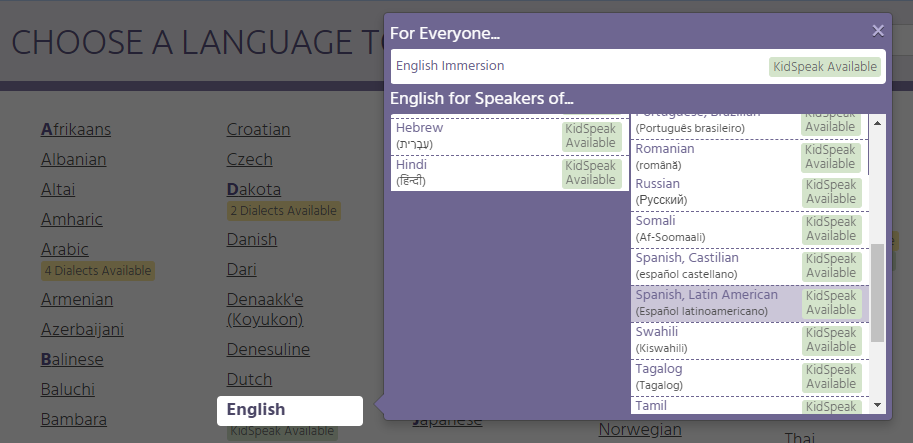Open the Danish language

tap(252, 239)
